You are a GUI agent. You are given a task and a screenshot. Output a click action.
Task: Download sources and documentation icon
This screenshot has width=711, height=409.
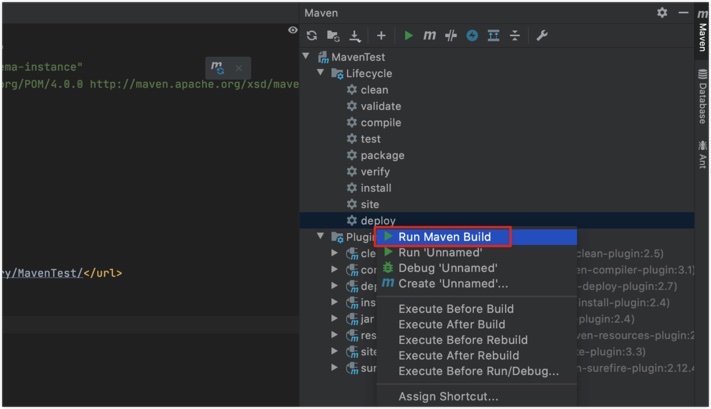pyautogui.click(x=355, y=35)
